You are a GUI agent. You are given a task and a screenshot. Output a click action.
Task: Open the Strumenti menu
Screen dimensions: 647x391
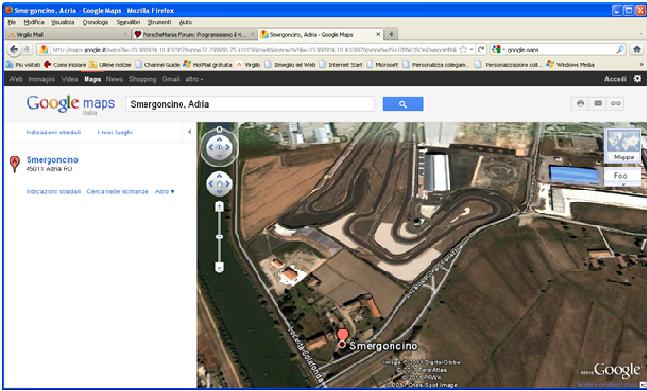click(159, 22)
